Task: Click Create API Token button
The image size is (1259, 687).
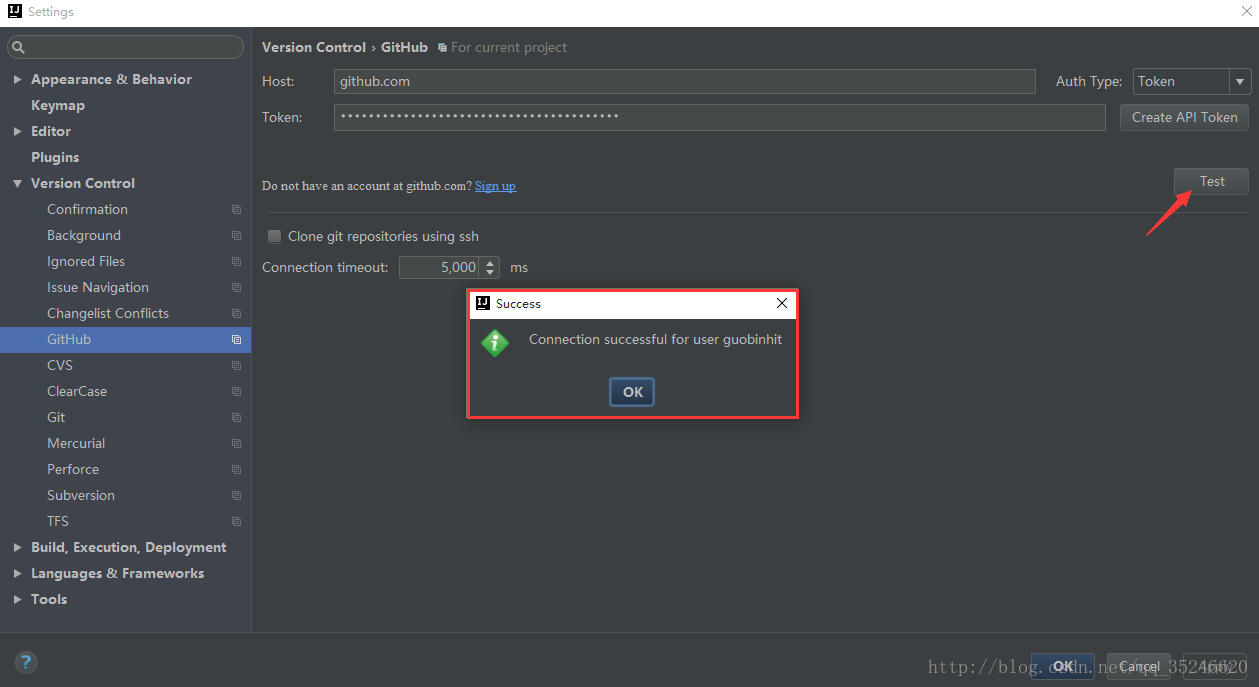Action: (1185, 118)
